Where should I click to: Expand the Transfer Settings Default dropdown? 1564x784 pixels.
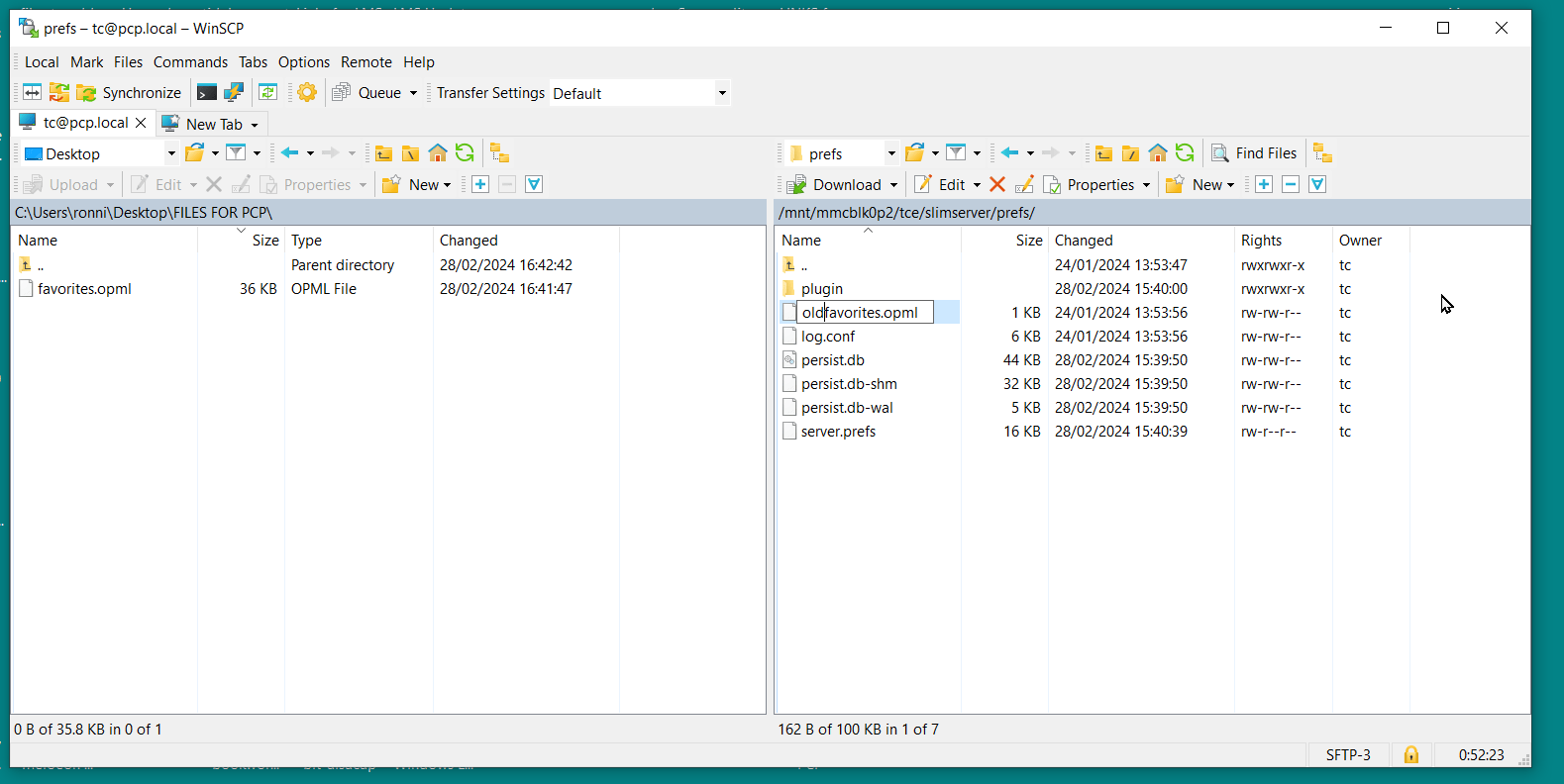click(x=722, y=94)
